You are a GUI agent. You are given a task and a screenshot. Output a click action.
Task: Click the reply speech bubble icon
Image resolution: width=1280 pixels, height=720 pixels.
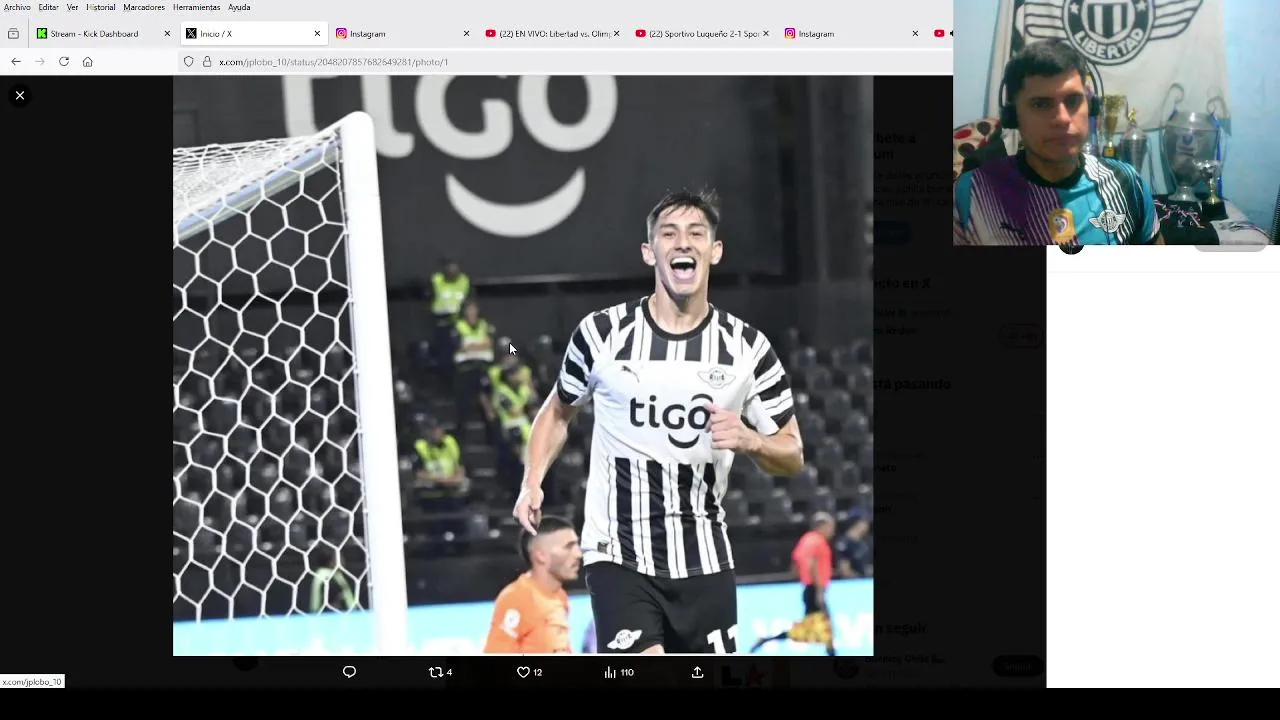349,672
